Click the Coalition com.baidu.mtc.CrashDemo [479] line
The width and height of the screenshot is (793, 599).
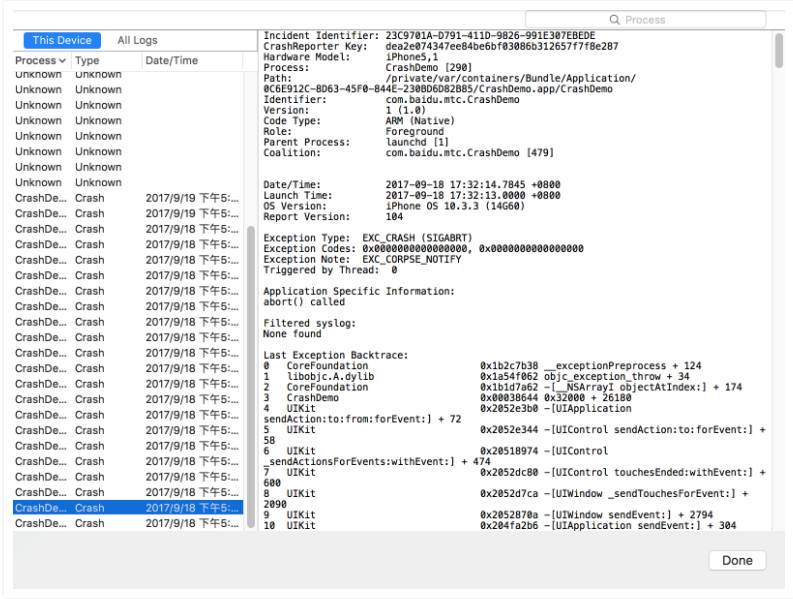408,152
